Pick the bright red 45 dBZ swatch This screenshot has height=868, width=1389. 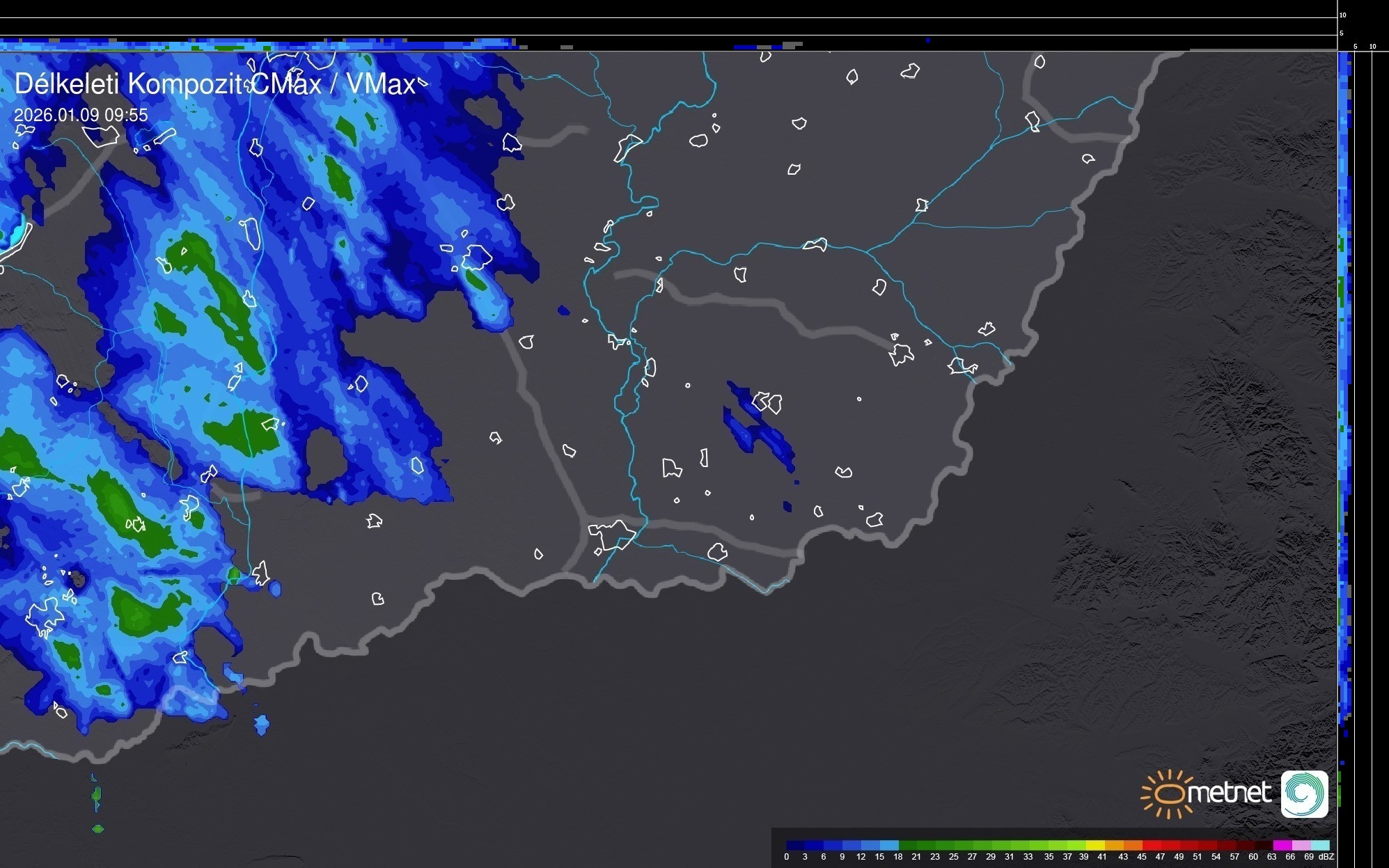point(1152,845)
